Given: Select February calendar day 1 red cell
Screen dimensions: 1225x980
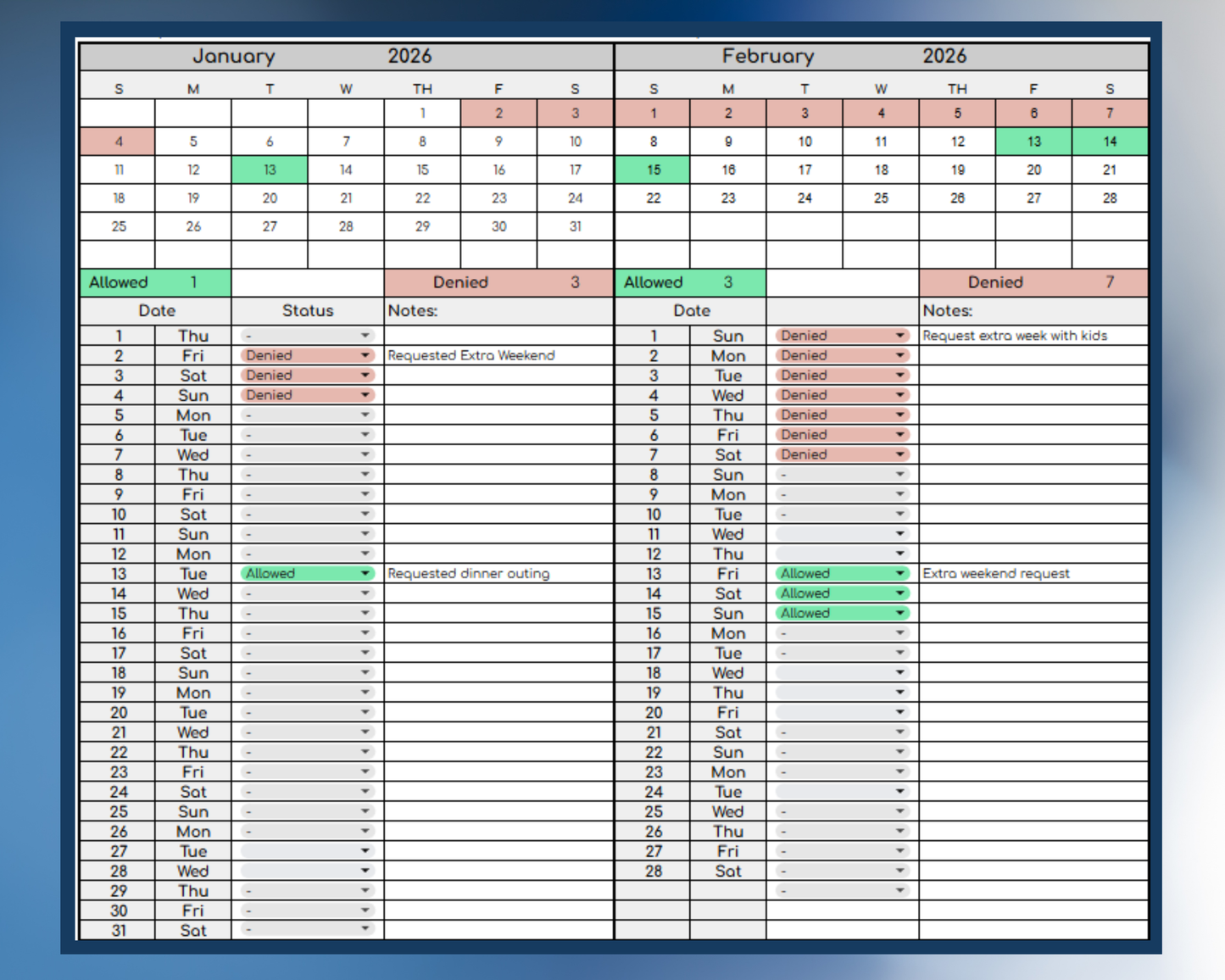Looking at the screenshot, I should tap(653, 113).
